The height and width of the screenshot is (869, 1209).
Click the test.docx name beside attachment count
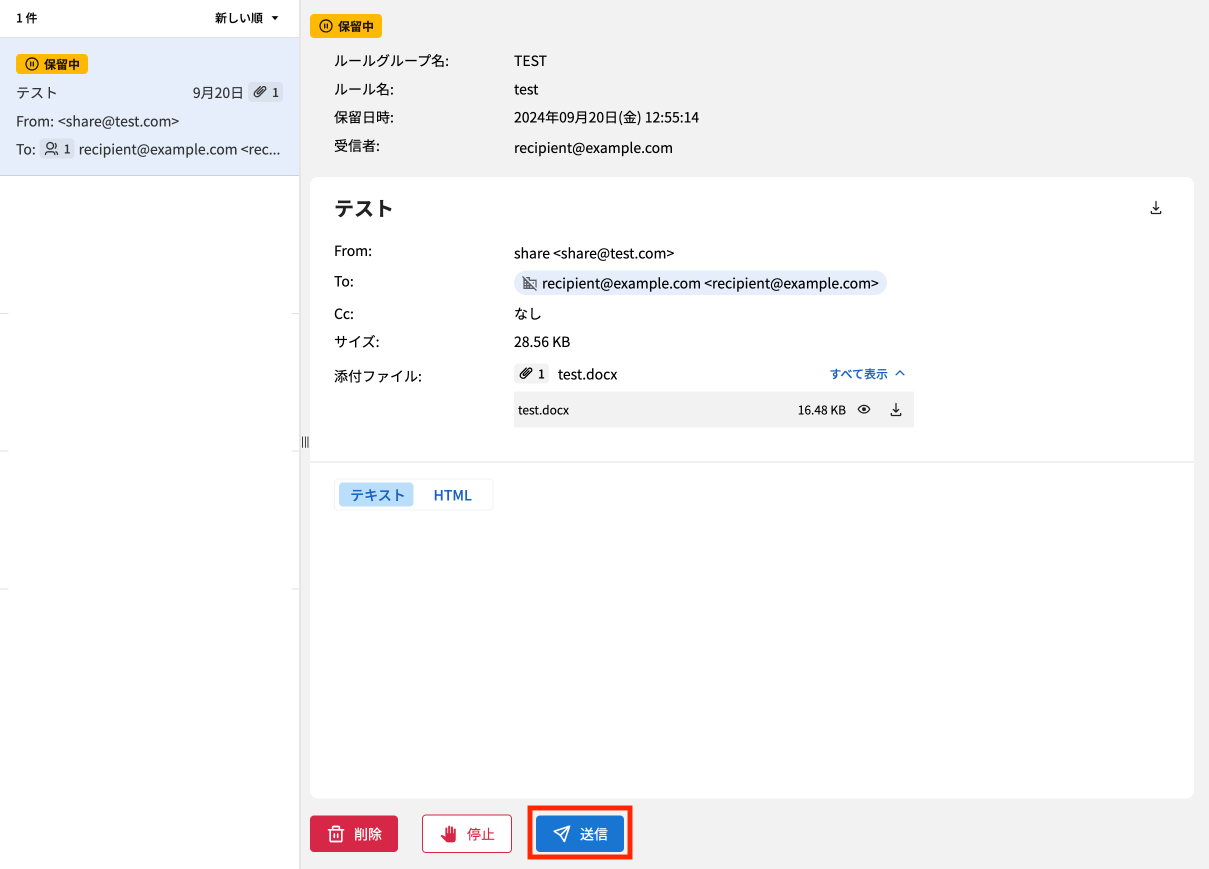tap(588, 374)
